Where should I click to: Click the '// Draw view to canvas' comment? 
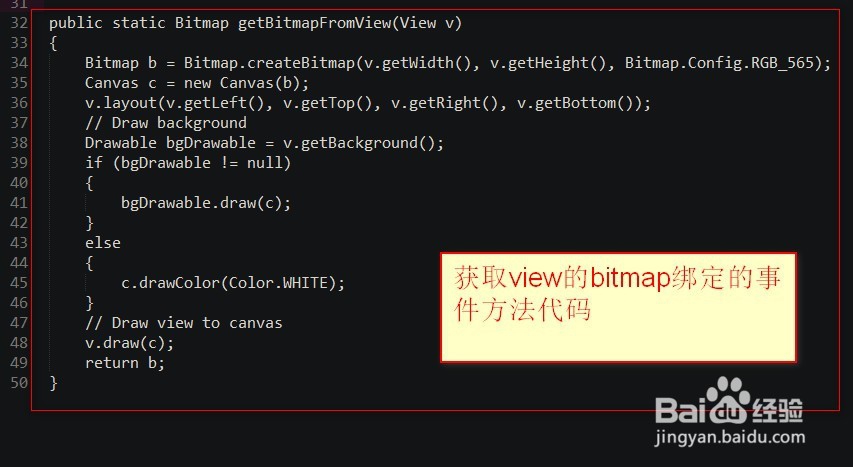click(184, 323)
